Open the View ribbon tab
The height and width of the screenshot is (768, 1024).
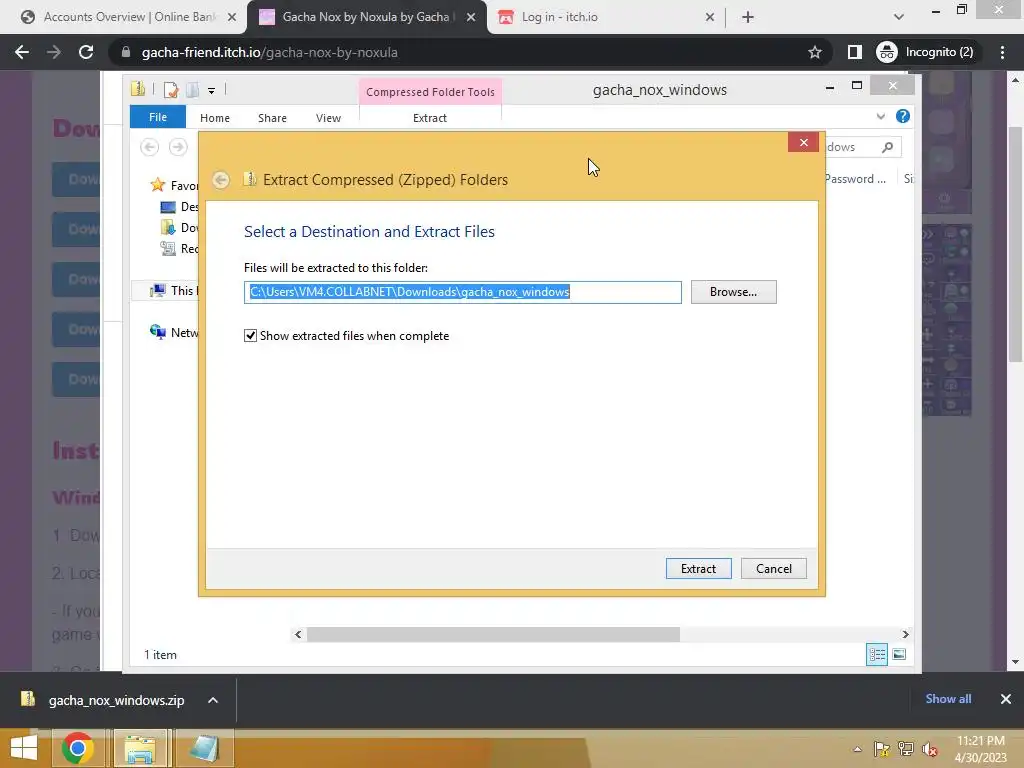[328, 118]
